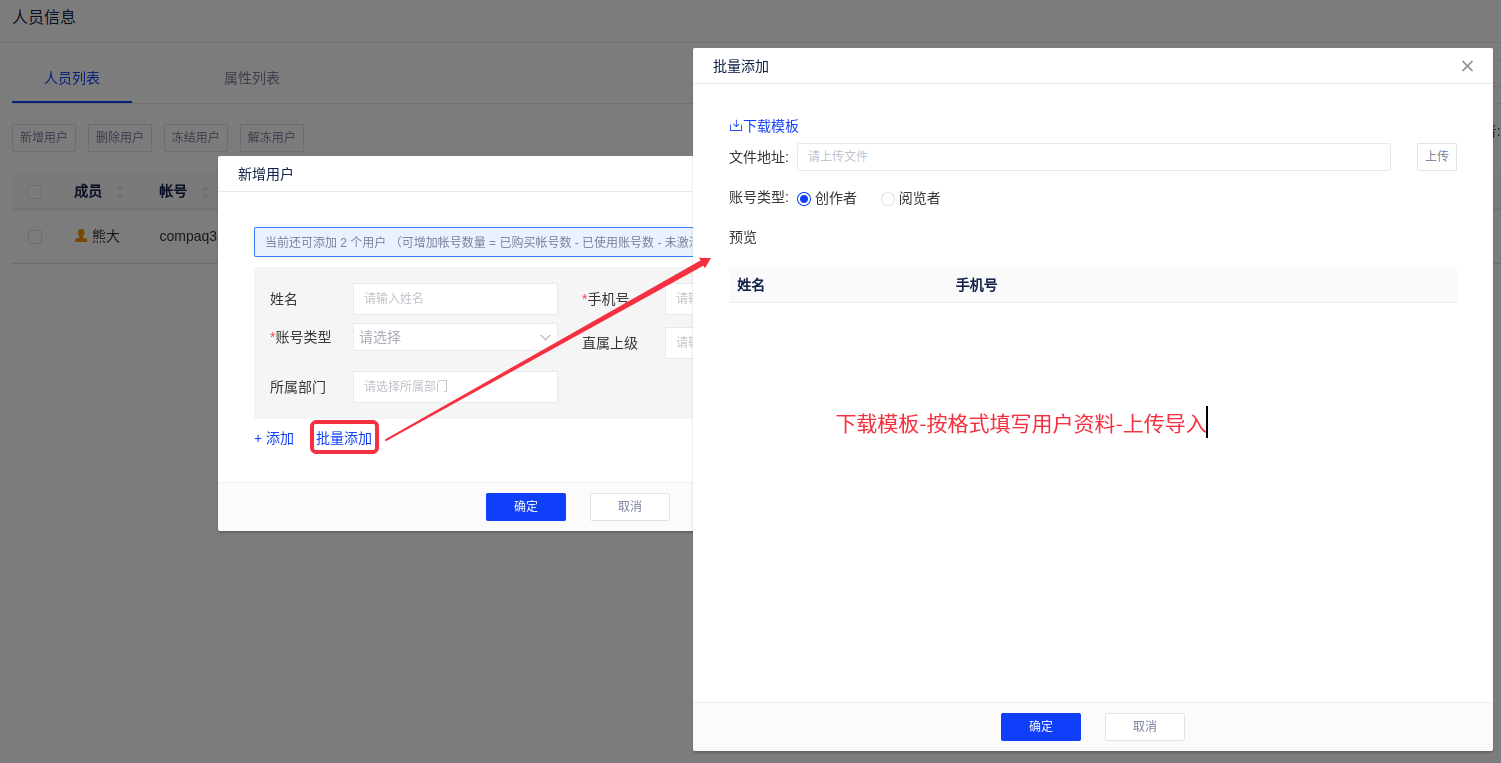Image resolution: width=1501 pixels, height=763 pixels.
Task: Close the 批量添加 dialog
Action: [1467, 66]
